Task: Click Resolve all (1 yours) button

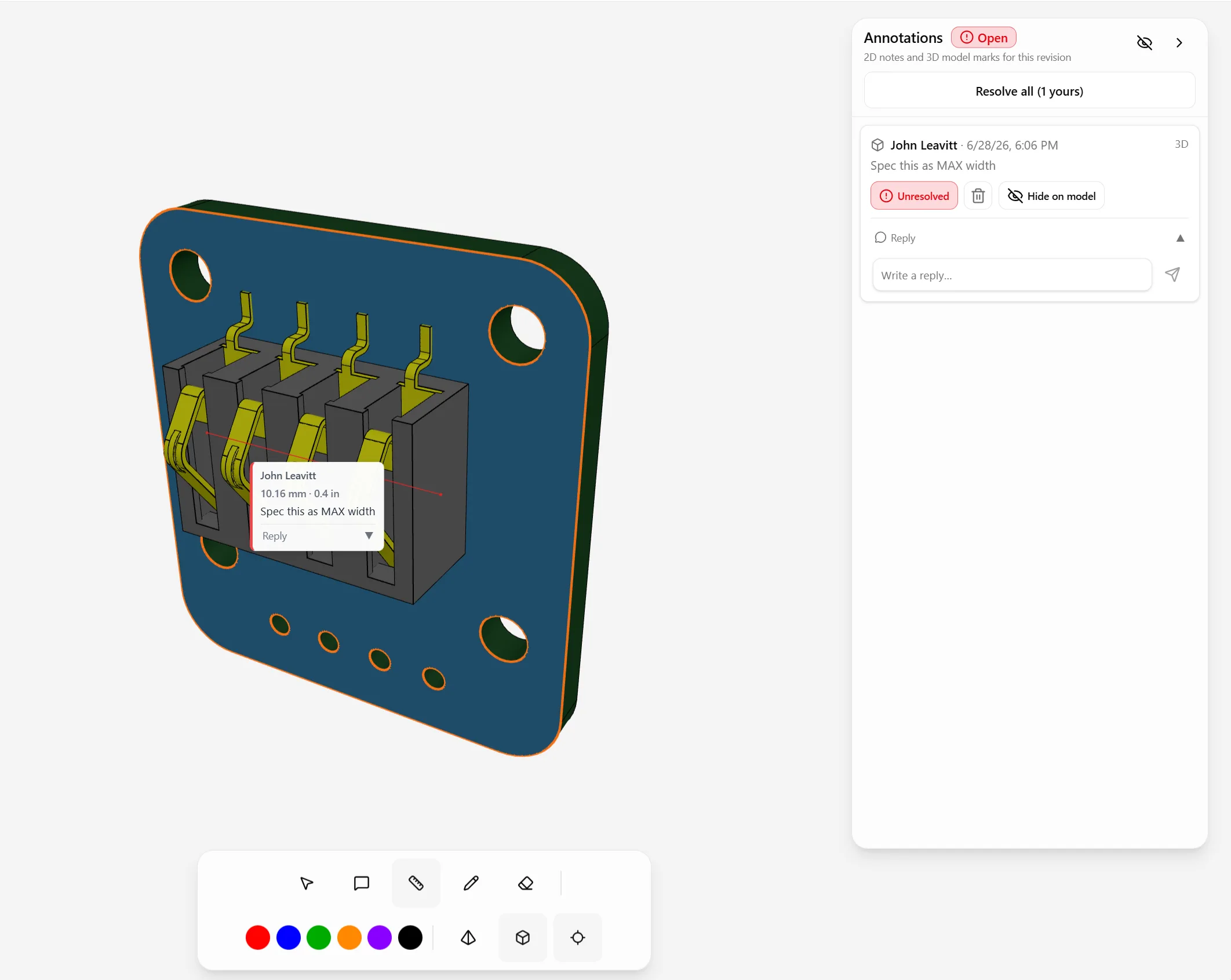Action: 1029,91
